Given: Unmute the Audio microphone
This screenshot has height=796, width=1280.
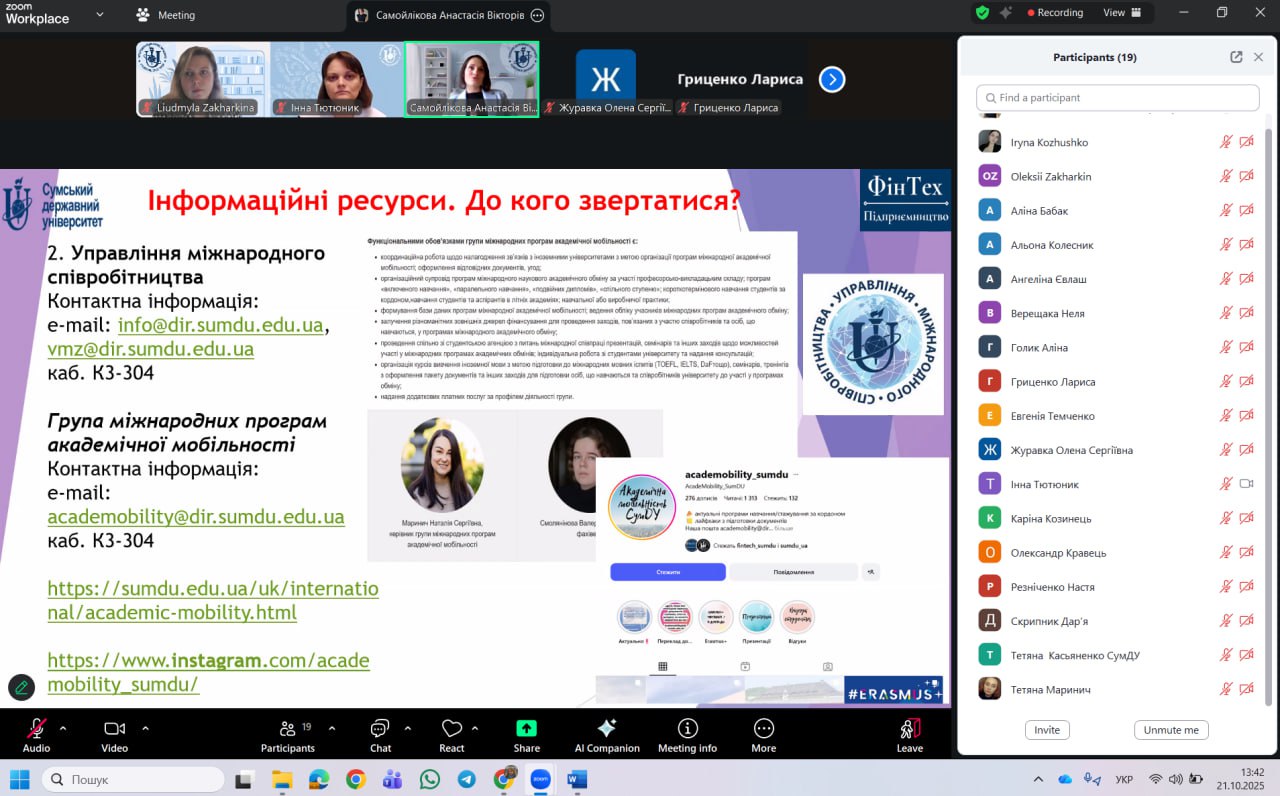Looking at the screenshot, I should point(36,729).
